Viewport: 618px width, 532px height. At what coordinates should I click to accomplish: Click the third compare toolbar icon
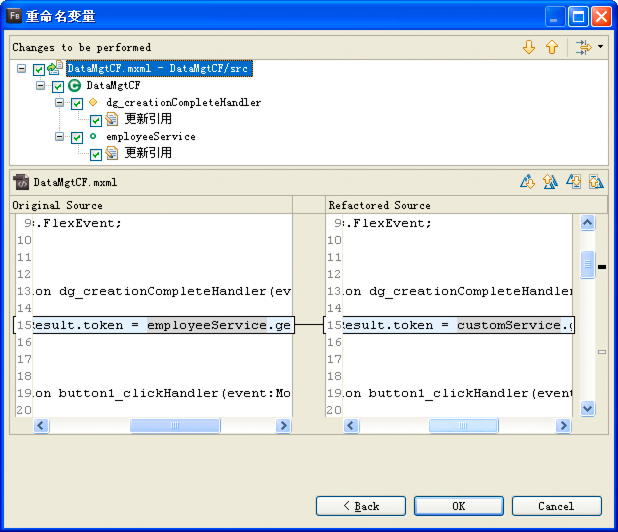tap(573, 182)
